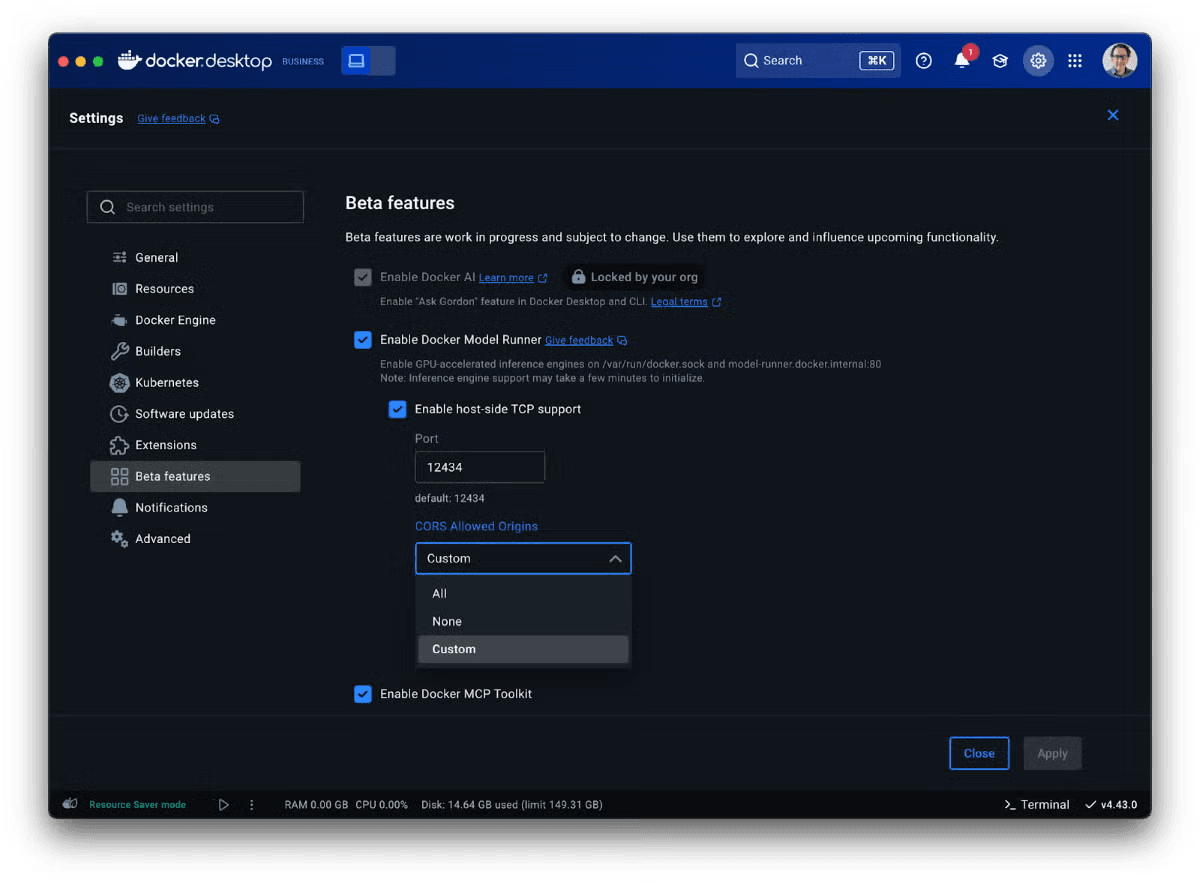Click the RAM 0.00 GB readout

tap(316, 805)
